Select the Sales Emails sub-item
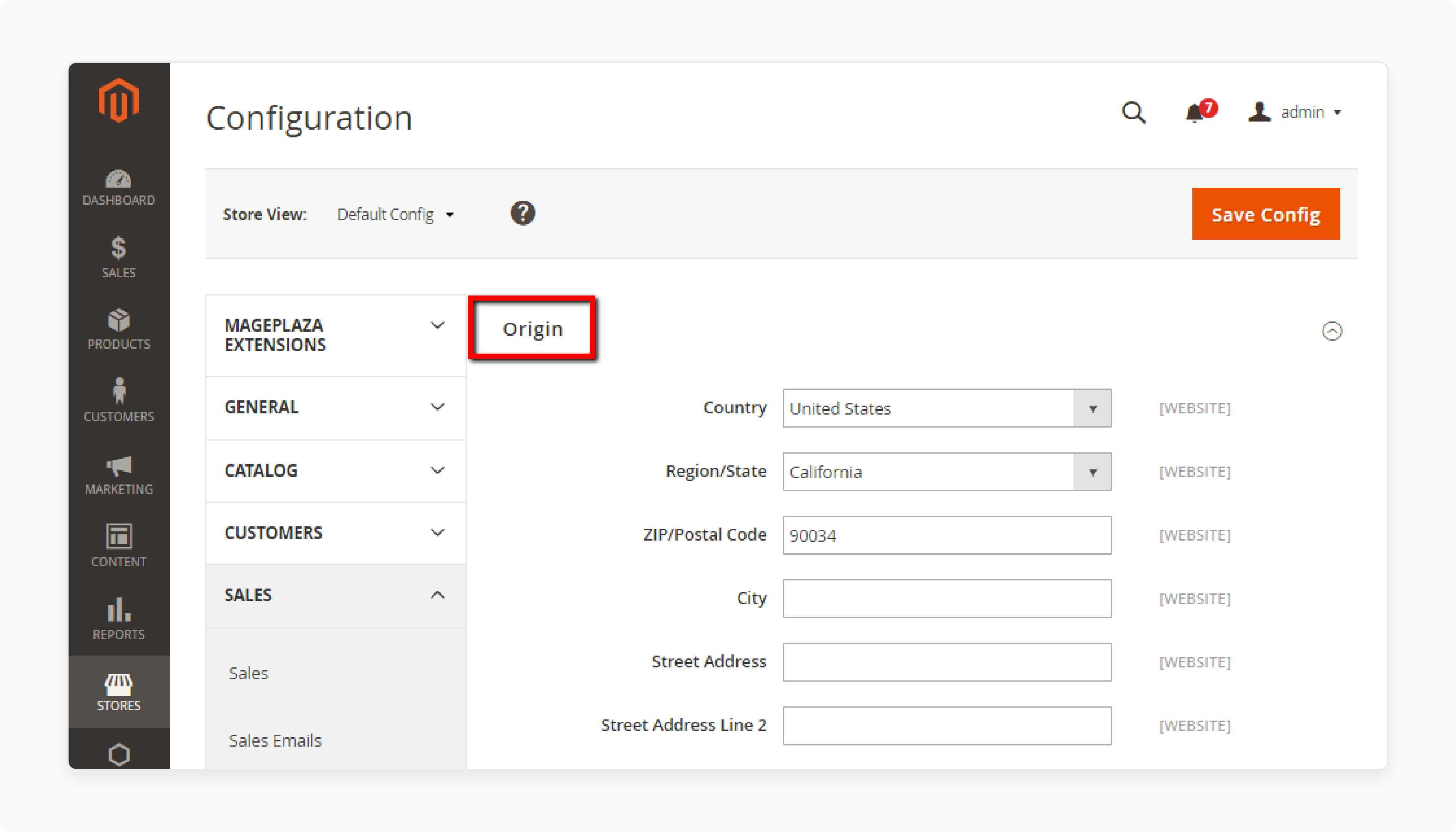The width and height of the screenshot is (1456, 832). [275, 741]
